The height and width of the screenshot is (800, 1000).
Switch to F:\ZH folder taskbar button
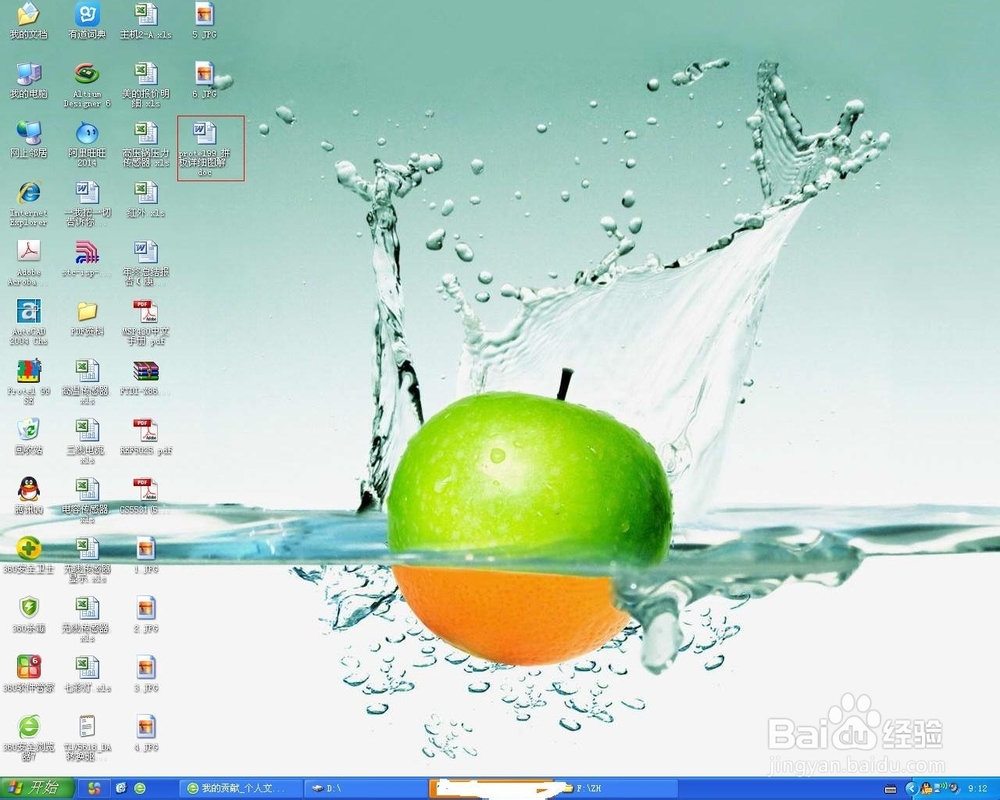[x=615, y=789]
